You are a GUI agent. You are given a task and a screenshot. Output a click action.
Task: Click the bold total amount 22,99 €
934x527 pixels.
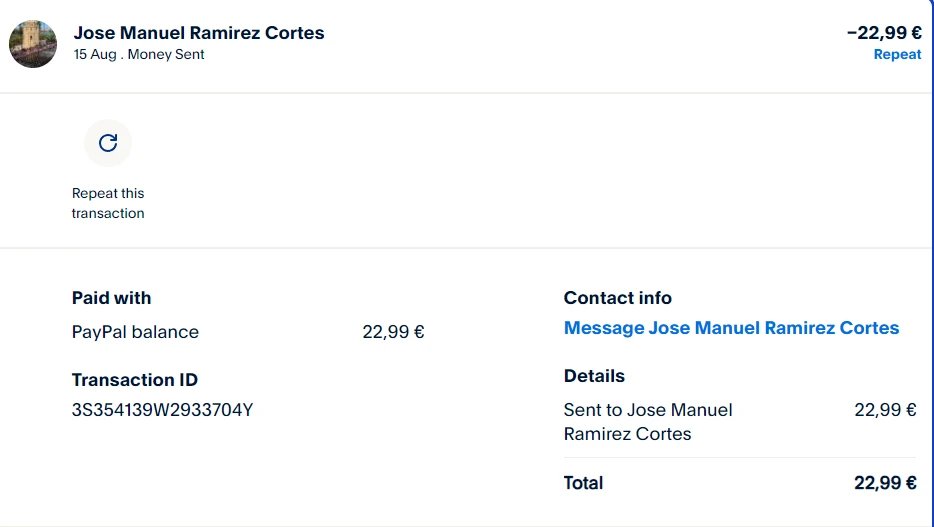click(885, 483)
